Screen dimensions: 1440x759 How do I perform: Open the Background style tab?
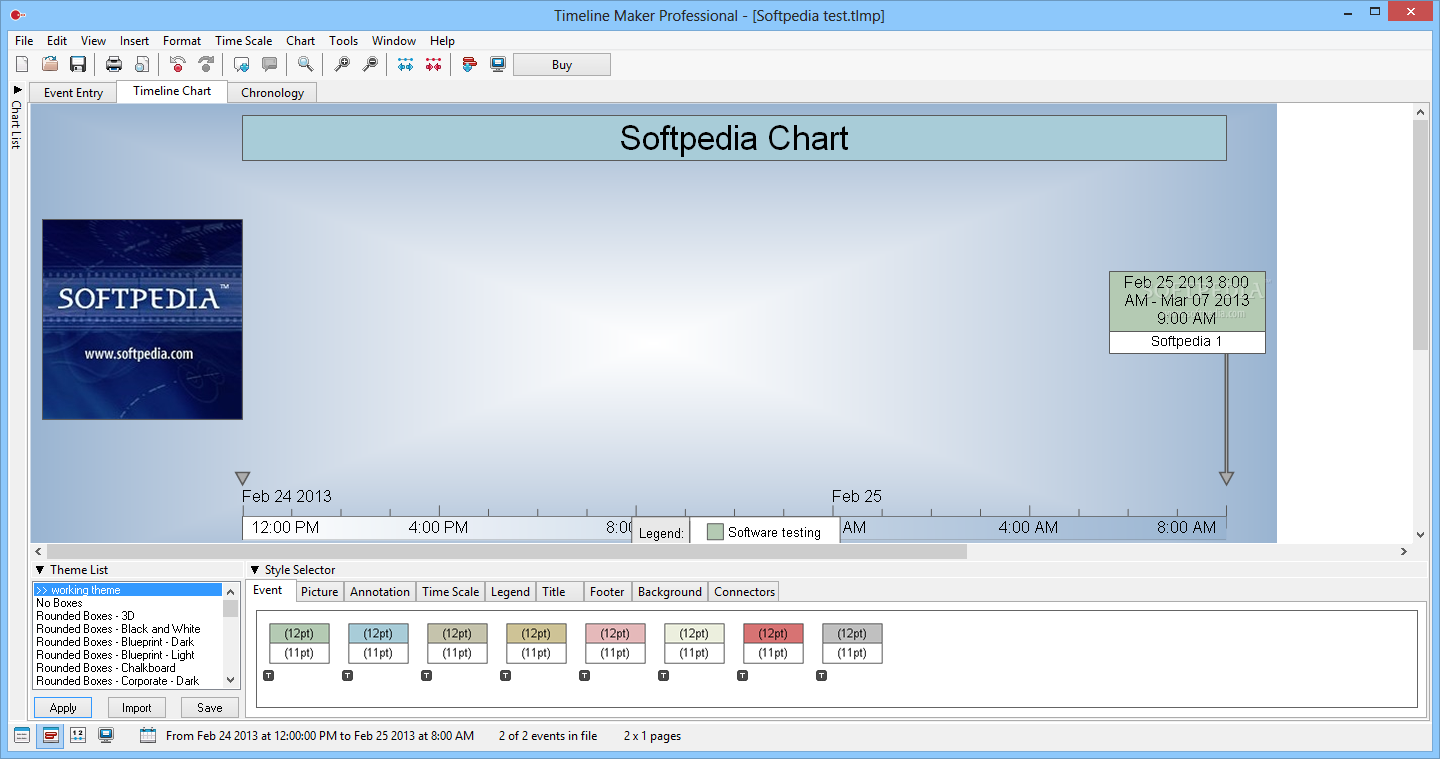(670, 592)
